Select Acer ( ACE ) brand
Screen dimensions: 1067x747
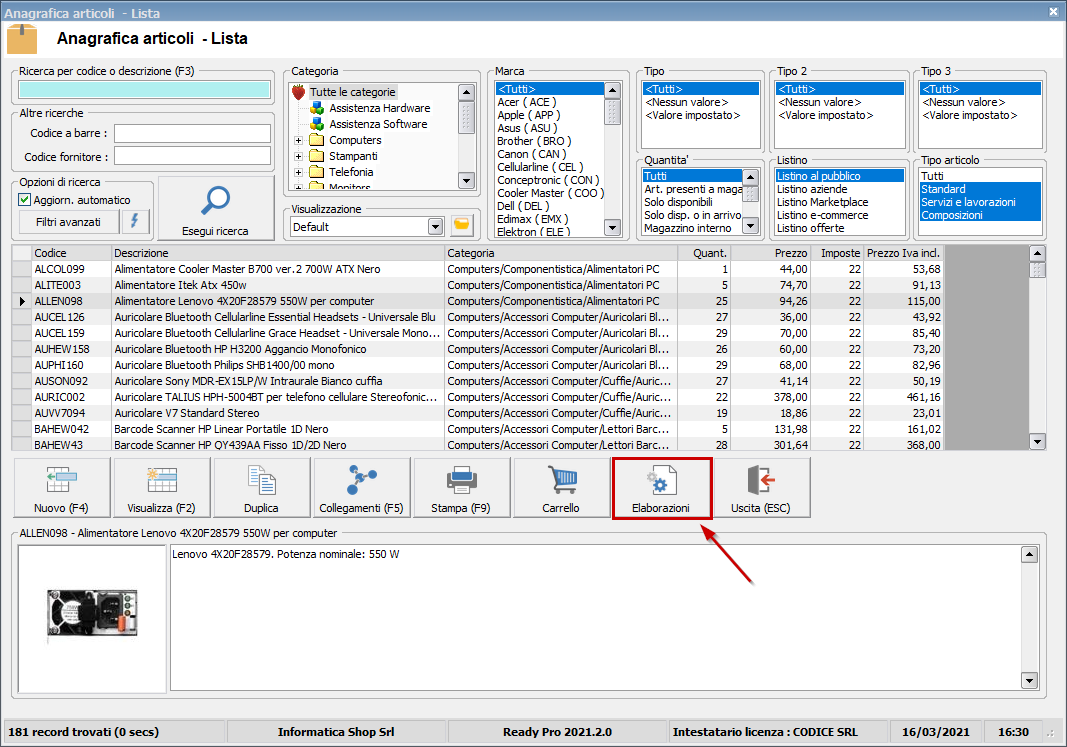point(527,102)
